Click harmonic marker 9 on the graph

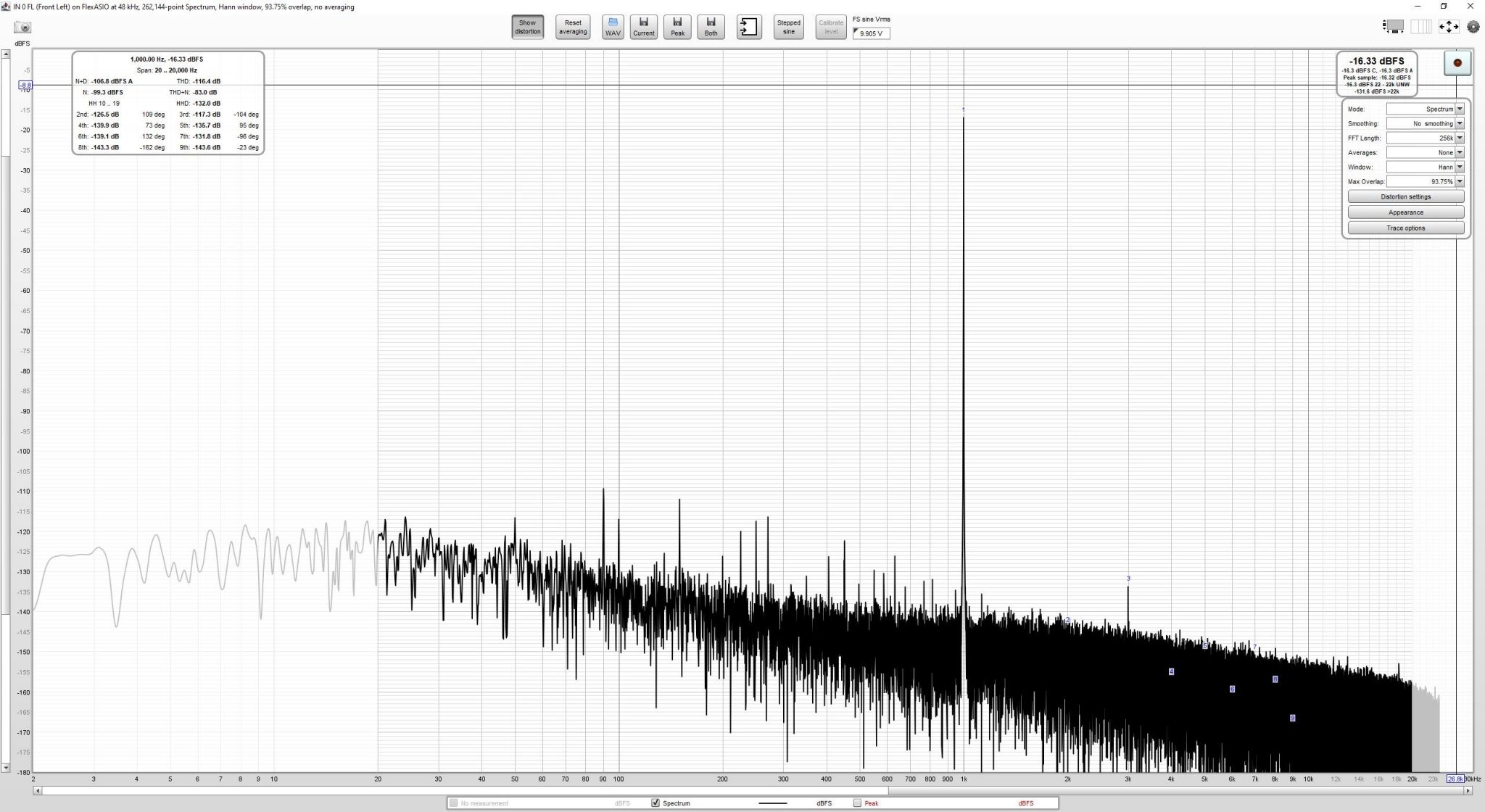pyautogui.click(x=1292, y=718)
